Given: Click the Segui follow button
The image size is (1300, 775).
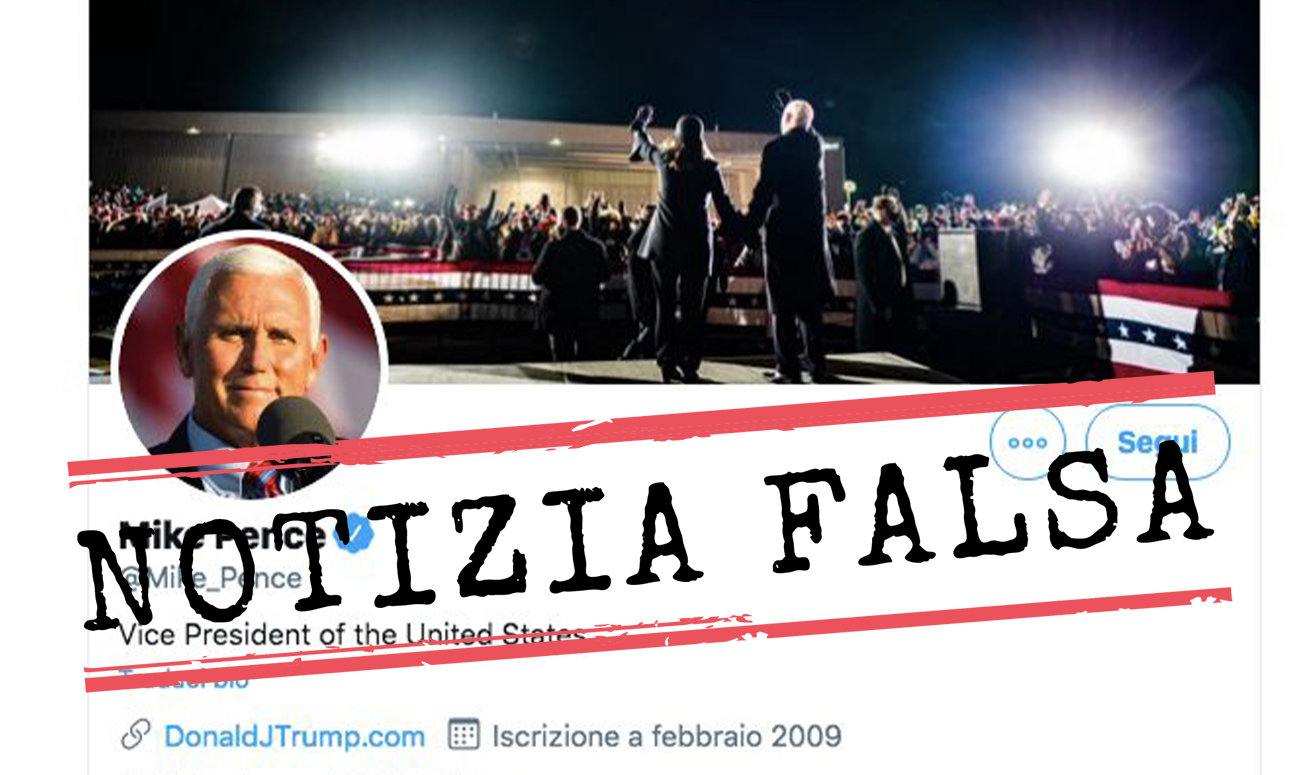Looking at the screenshot, I should point(1158,441).
